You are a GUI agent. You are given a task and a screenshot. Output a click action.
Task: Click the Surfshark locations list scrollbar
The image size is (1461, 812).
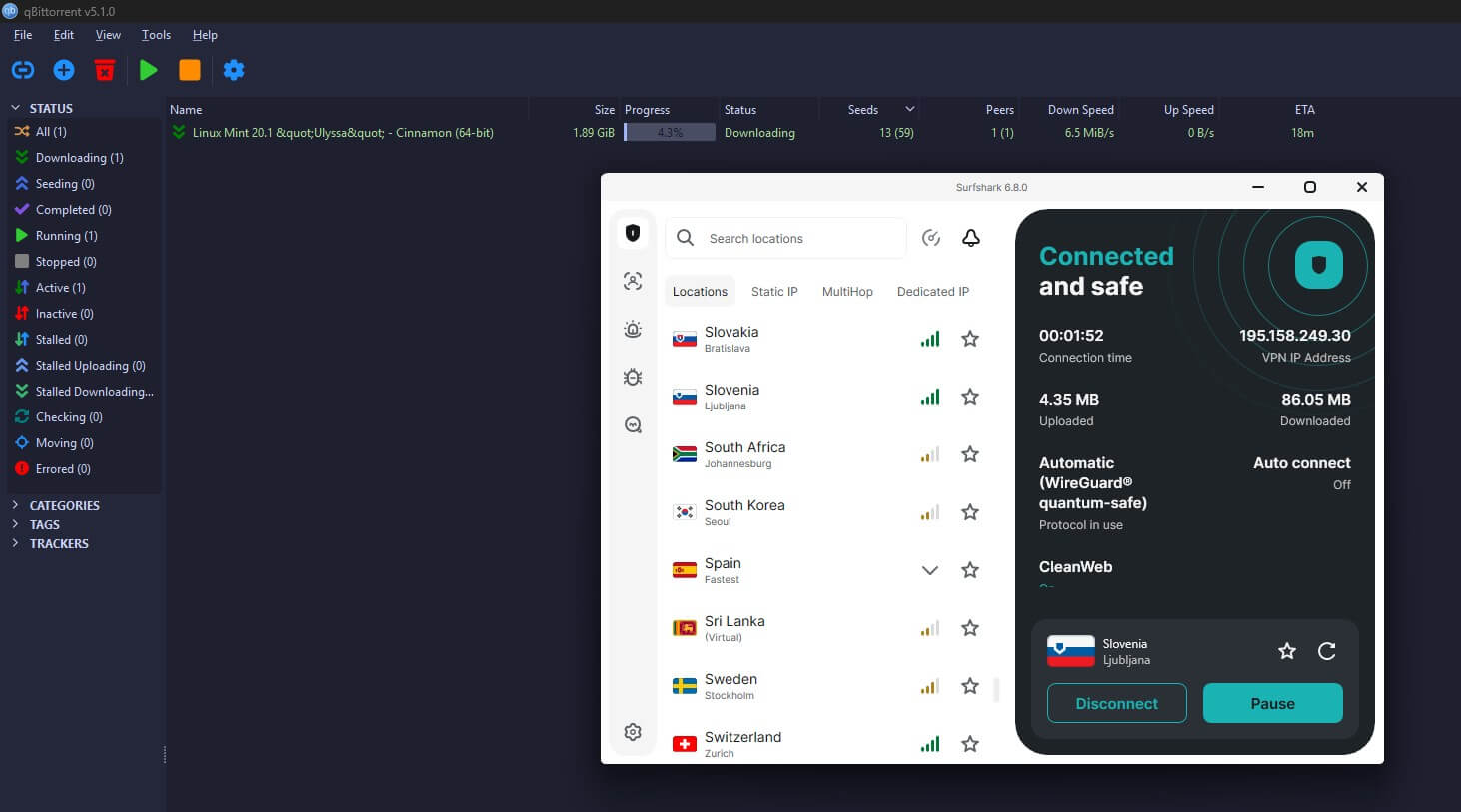tap(996, 689)
